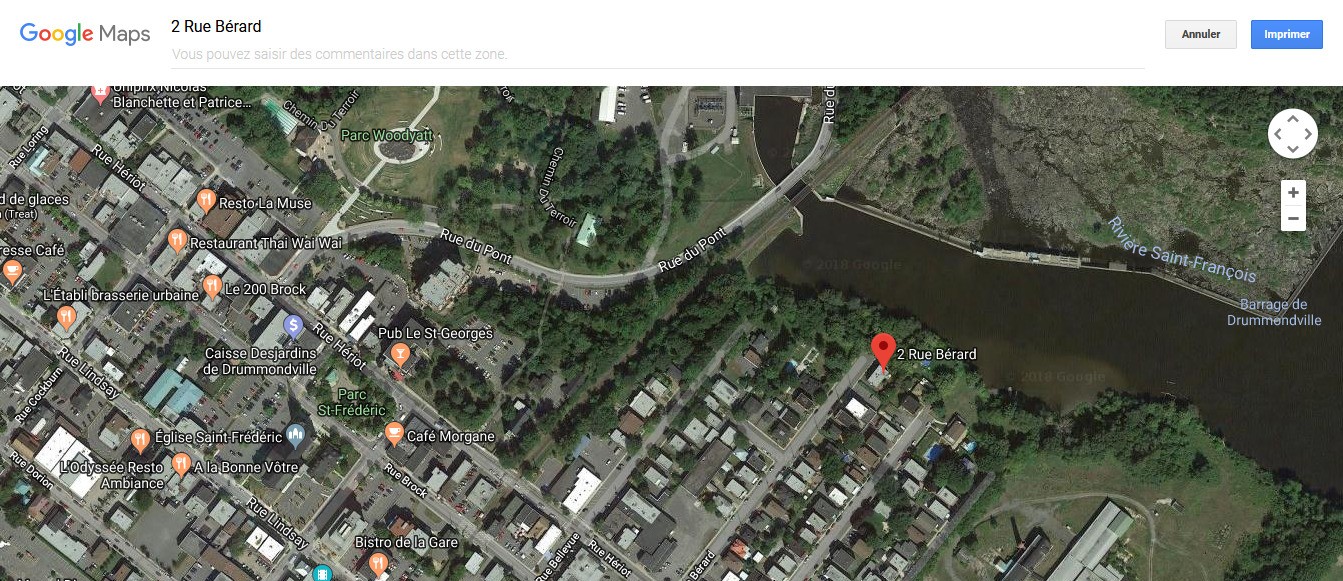
Task: Click the A la Bonne Vôtre marker
Action: [x=181, y=464]
